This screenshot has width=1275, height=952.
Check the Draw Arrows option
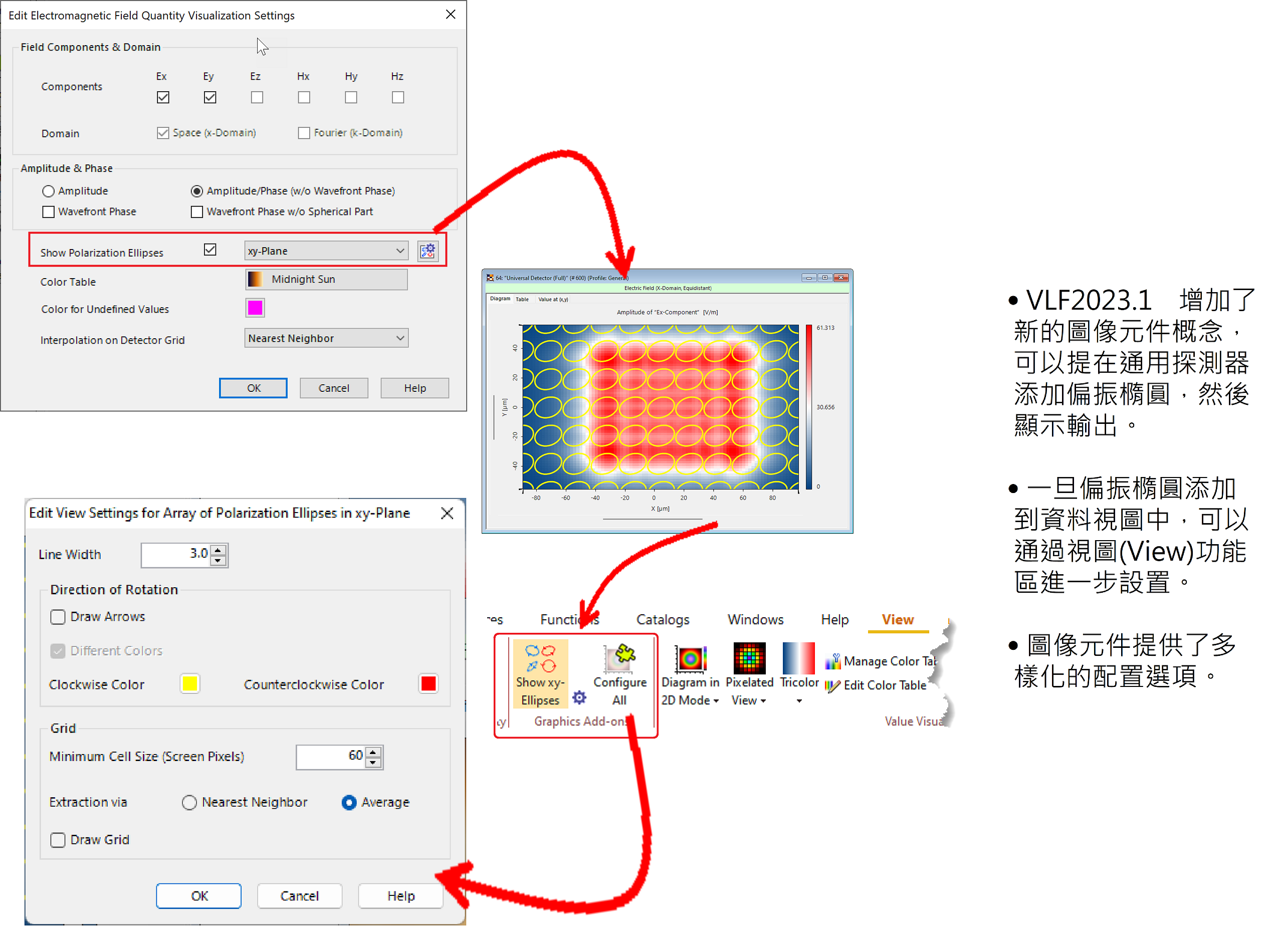58,617
